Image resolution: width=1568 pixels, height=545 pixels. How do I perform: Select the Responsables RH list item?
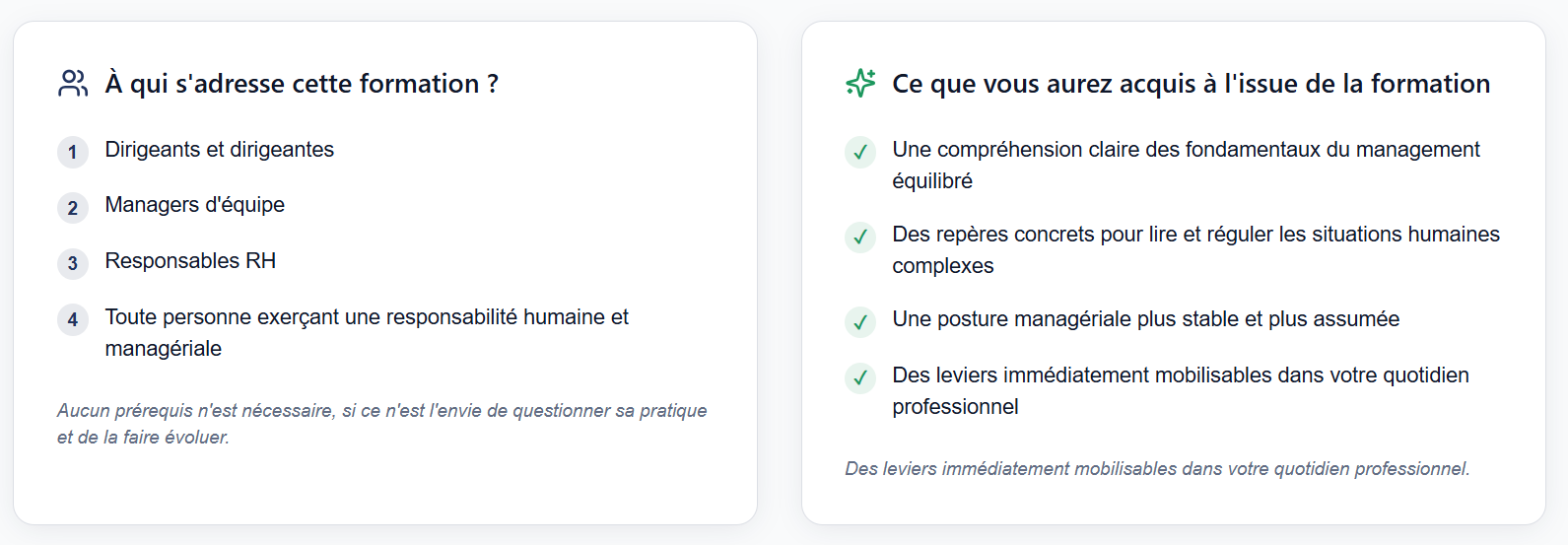pyautogui.click(x=190, y=261)
